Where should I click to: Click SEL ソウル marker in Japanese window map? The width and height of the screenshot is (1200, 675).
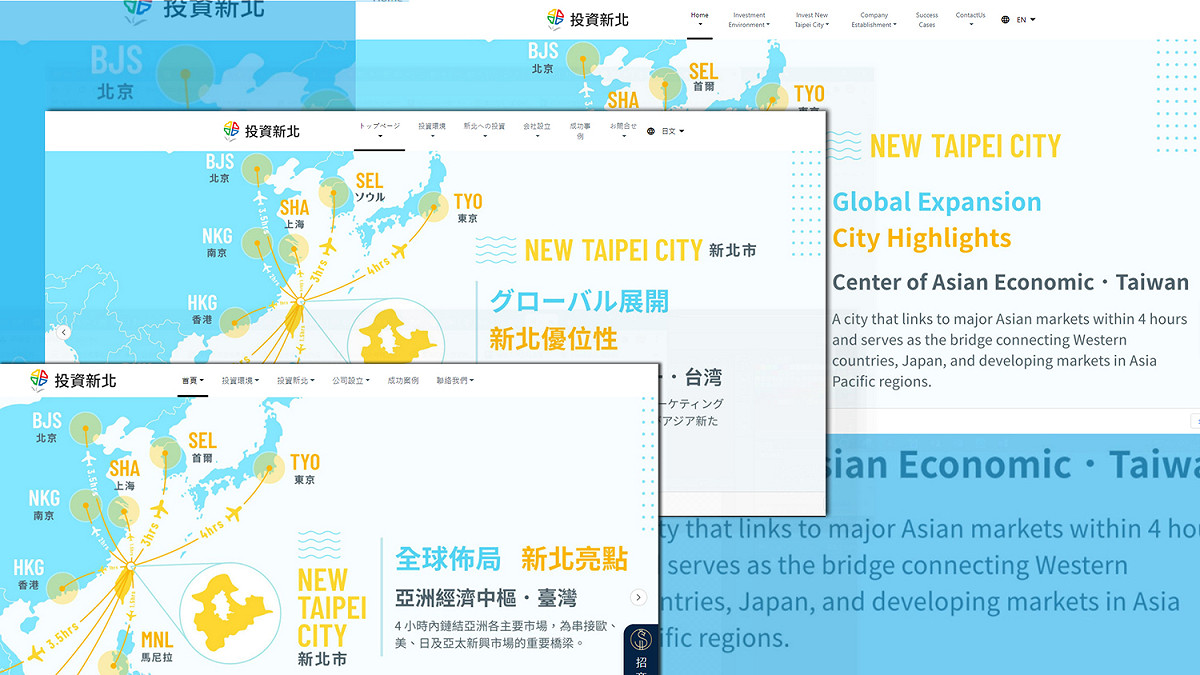point(334,194)
